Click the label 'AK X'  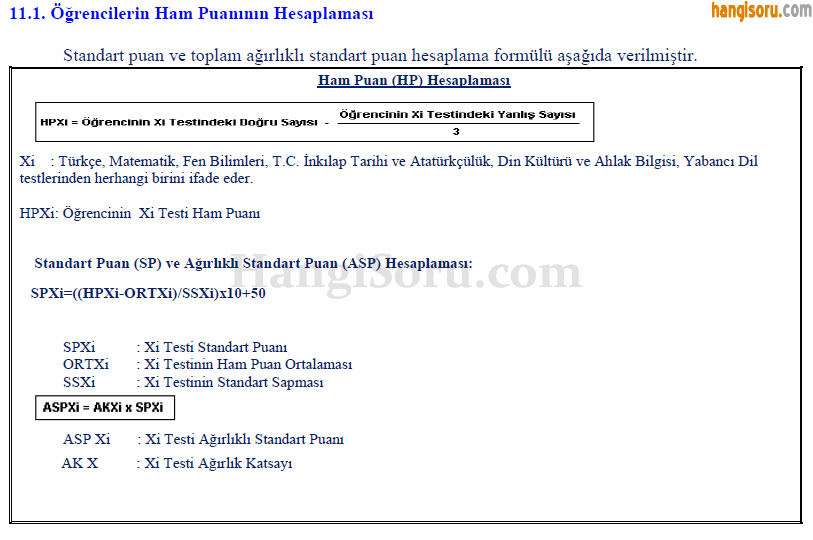click(x=80, y=463)
